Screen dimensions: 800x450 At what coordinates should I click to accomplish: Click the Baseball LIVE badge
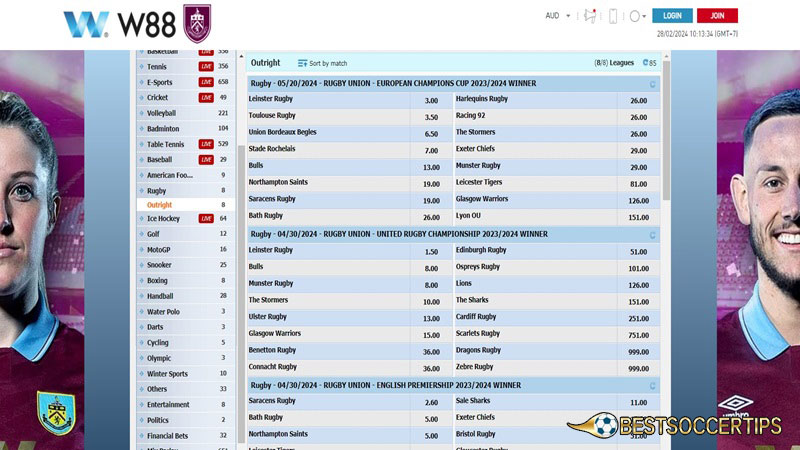[206, 160]
